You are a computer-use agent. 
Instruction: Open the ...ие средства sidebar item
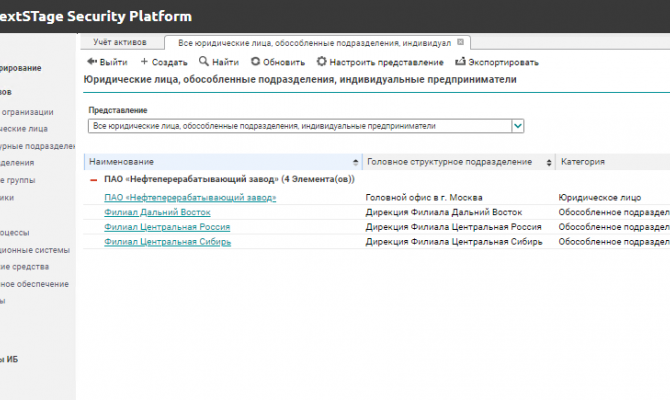point(24,267)
